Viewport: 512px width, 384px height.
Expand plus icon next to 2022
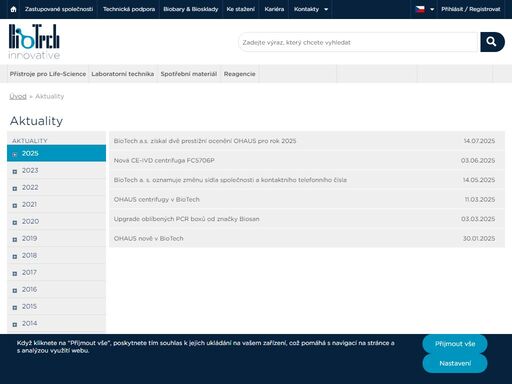(15, 189)
